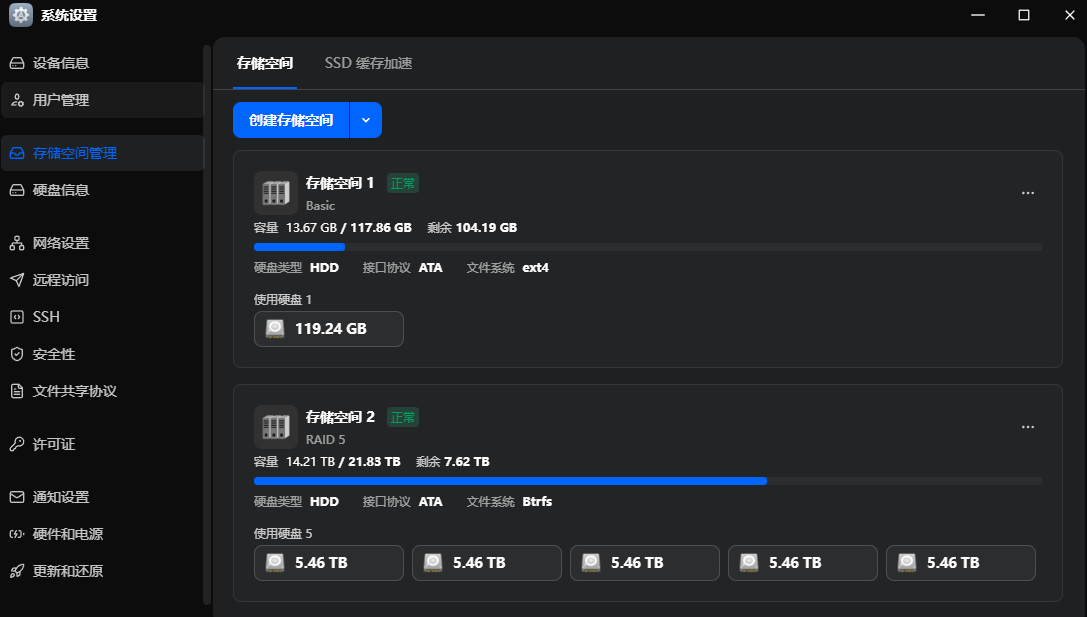Open more options for 存储空间 1
The image size is (1087, 617).
[x=1027, y=193]
